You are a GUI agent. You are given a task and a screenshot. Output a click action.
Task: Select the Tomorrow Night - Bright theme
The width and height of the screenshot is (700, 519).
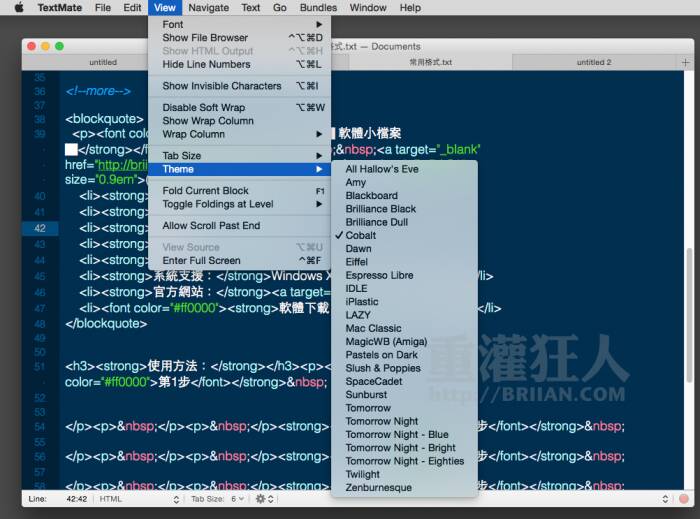pos(404,448)
